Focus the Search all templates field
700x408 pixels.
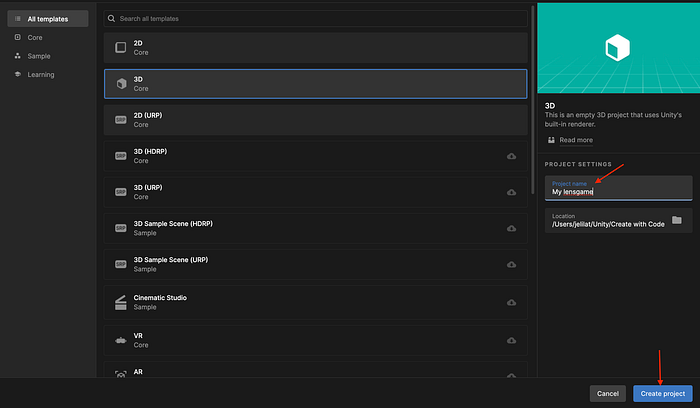point(315,19)
